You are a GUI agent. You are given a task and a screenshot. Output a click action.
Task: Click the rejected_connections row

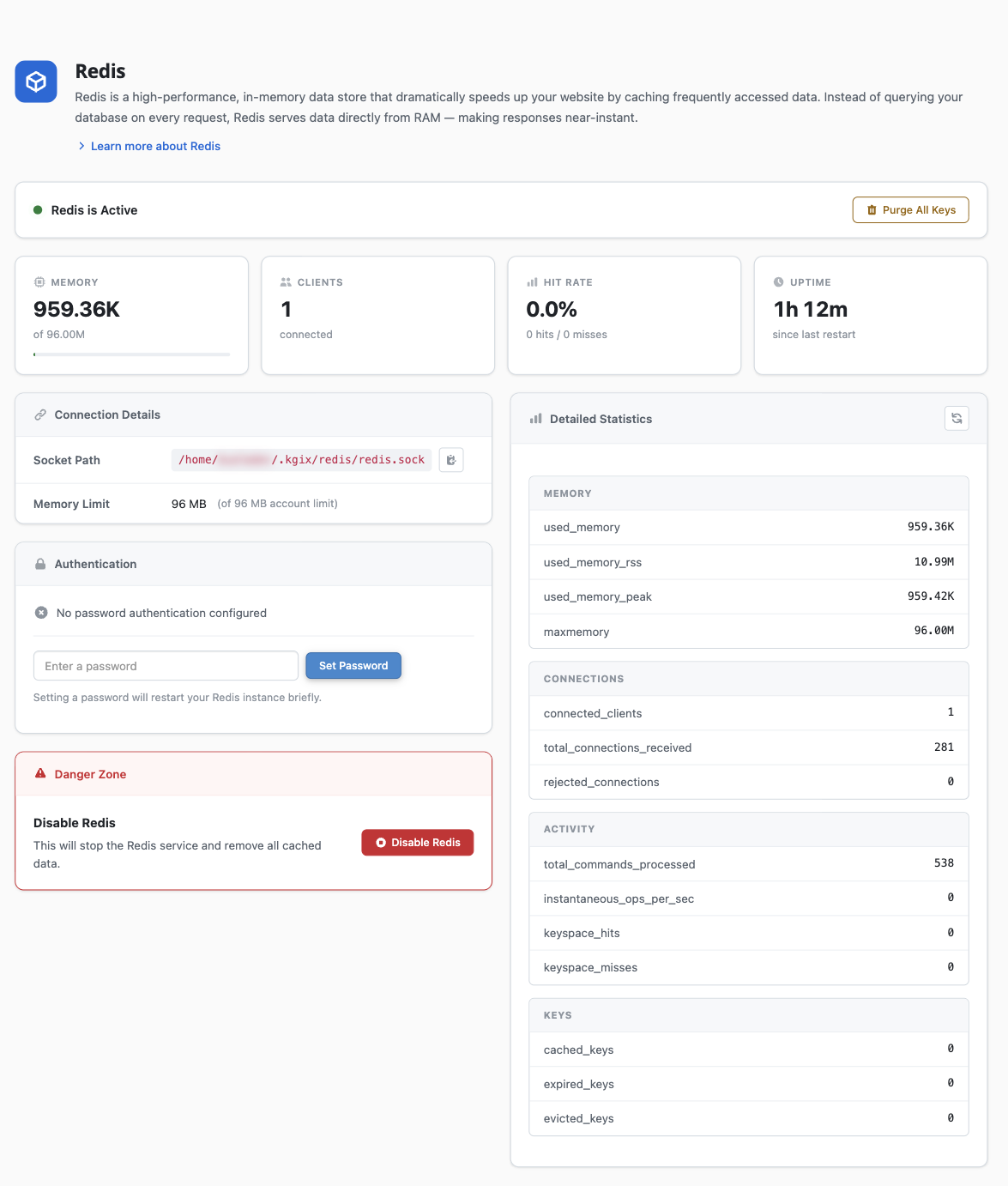tap(749, 782)
